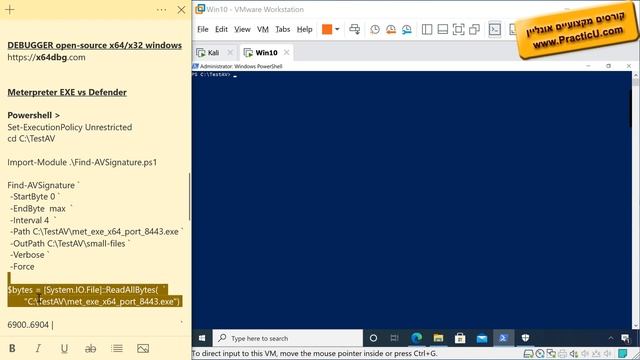Open the VM menu
640x360 pixels.
pyautogui.click(x=263, y=29)
